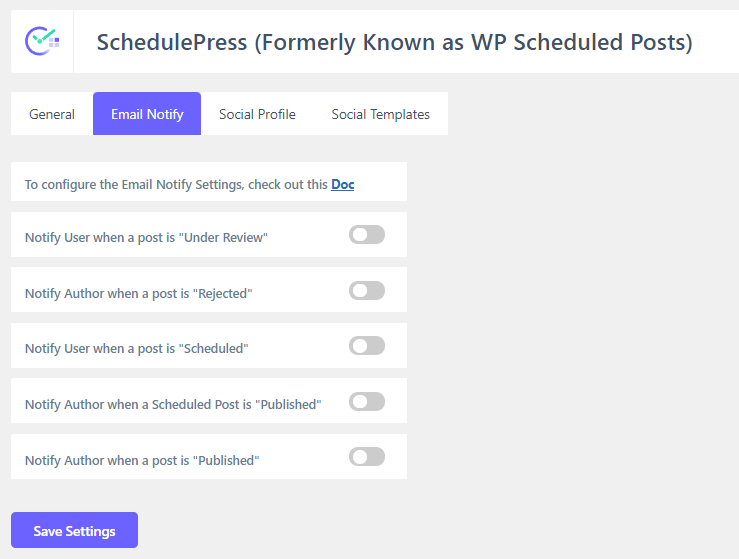Open the Doc link for Email Notify

343,184
